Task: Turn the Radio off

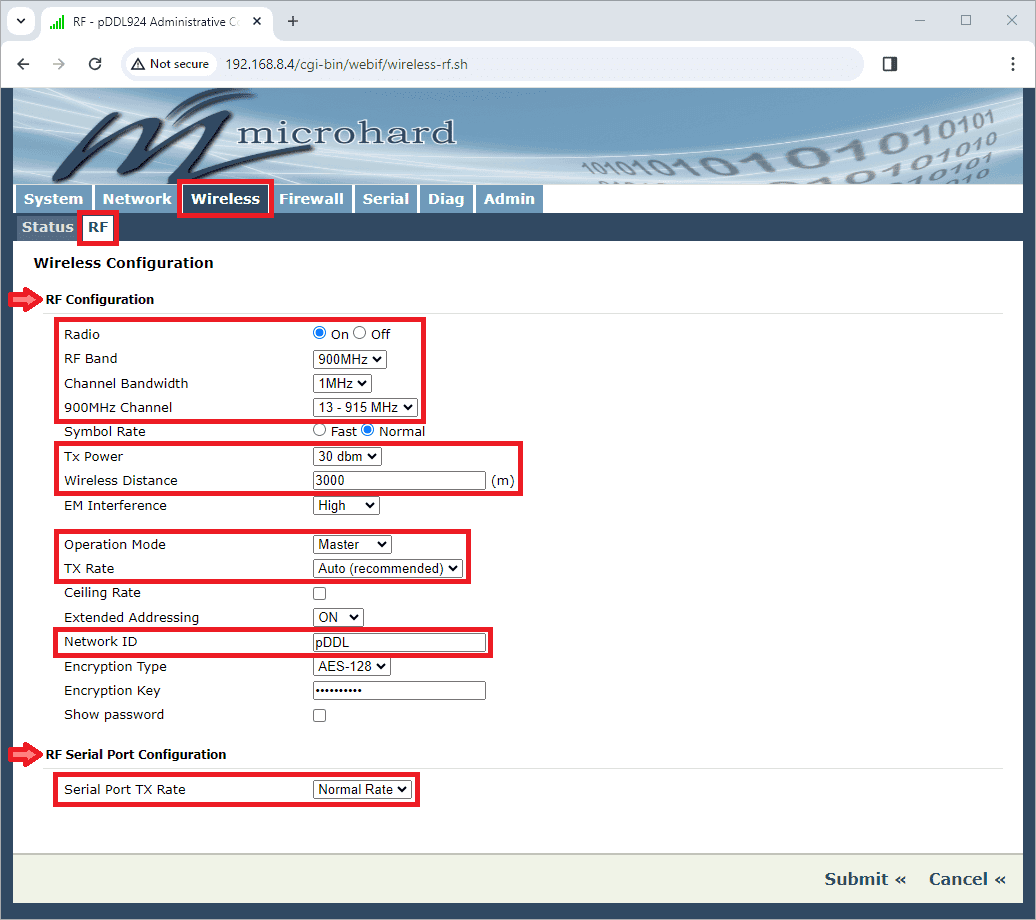Action: (x=360, y=334)
